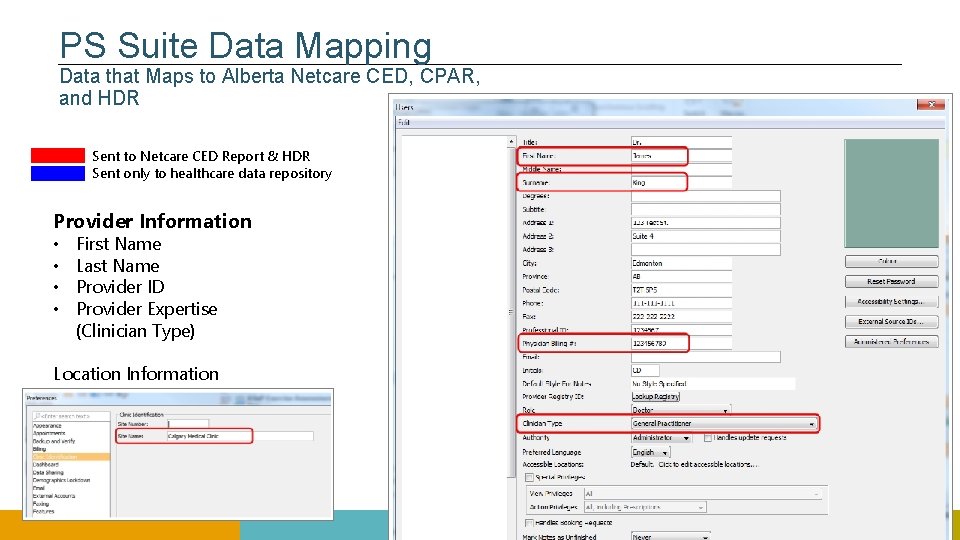Select highlighted Clinic Identification item

point(71,457)
